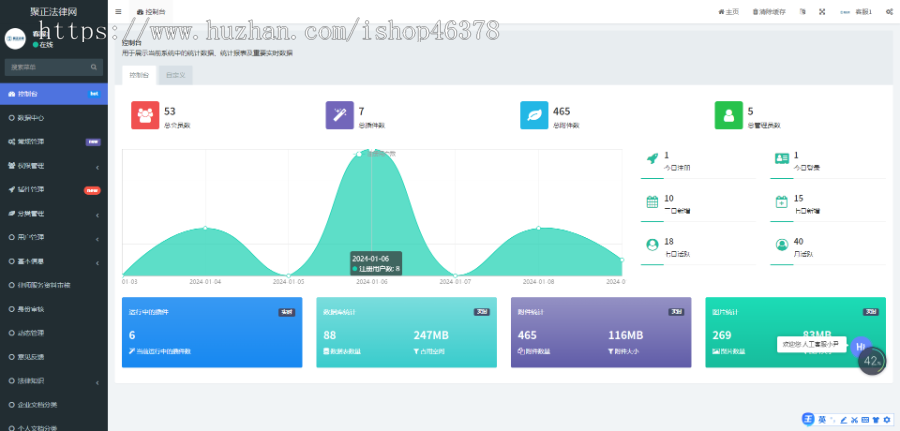Open 意见反馈 in the sidebar
This screenshot has width=900, height=431.
(53, 357)
